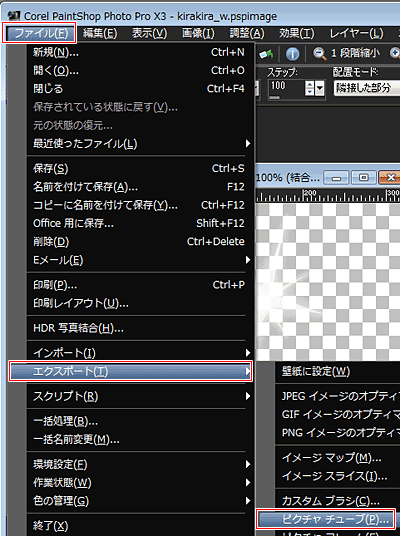Click the PaintShop Photo Pro title icon
The width and height of the screenshot is (400, 536).
tap(14, 15)
